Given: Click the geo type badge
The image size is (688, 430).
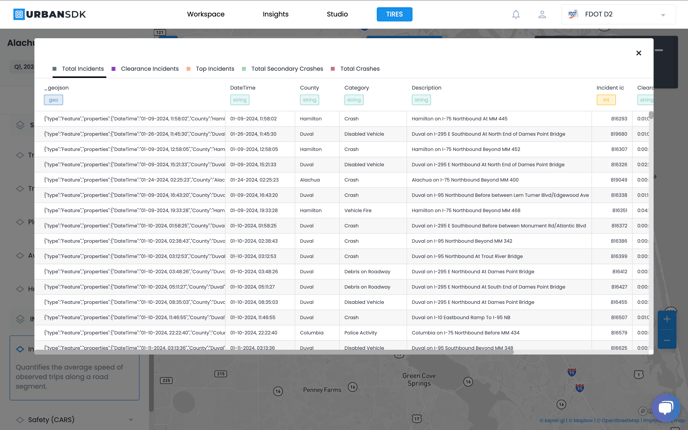Looking at the screenshot, I should [x=54, y=100].
